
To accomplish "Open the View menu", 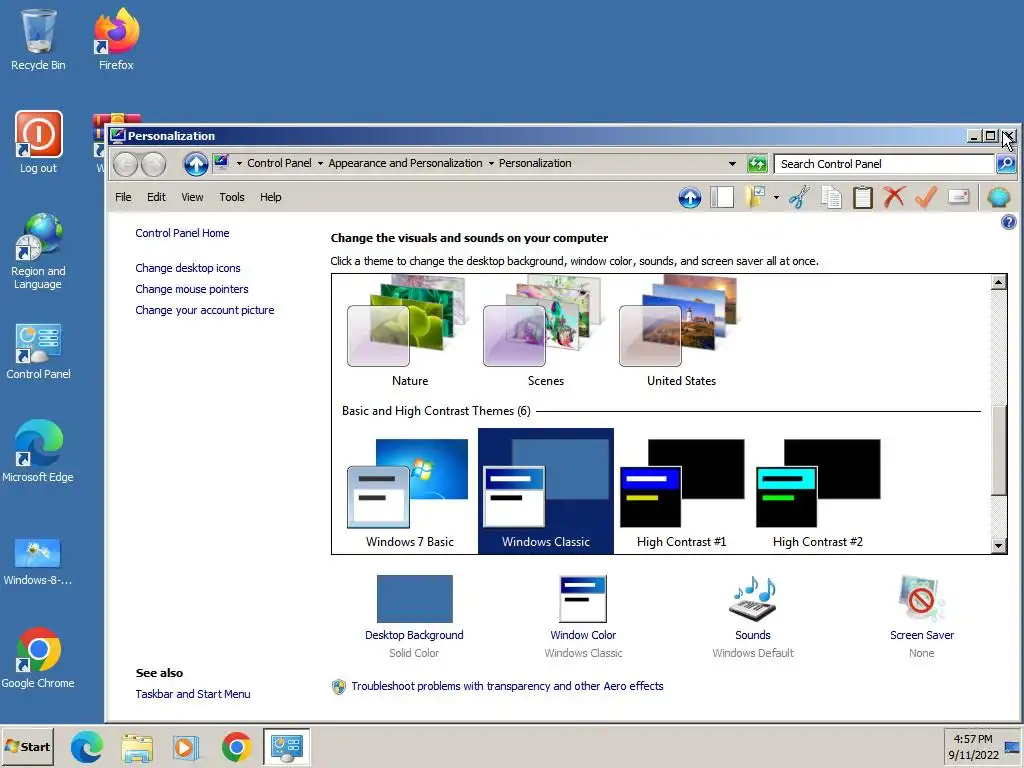I will pos(192,197).
